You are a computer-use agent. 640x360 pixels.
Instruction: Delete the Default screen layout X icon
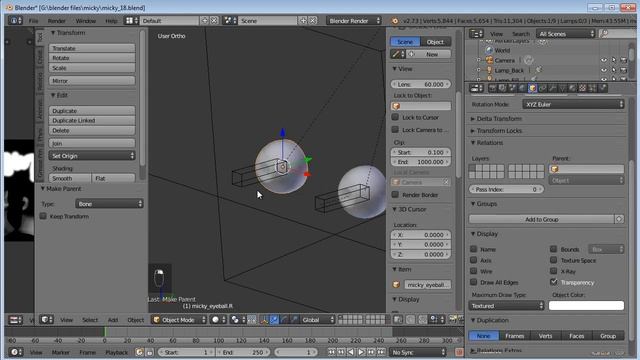[x=214, y=20]
